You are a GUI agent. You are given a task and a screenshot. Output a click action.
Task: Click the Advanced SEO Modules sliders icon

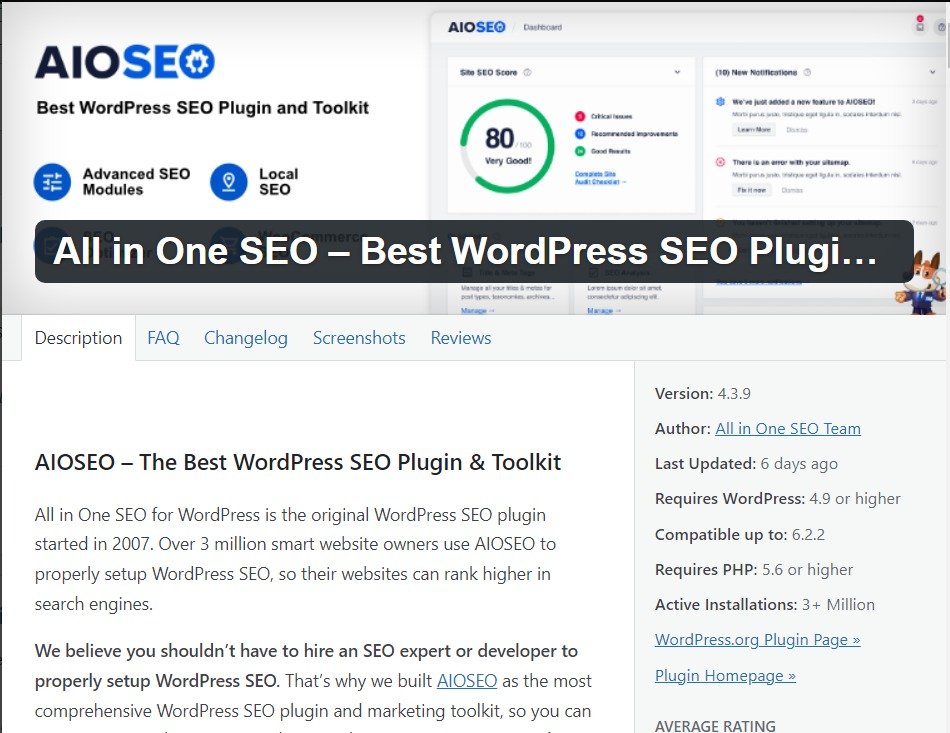pos(52,182)
